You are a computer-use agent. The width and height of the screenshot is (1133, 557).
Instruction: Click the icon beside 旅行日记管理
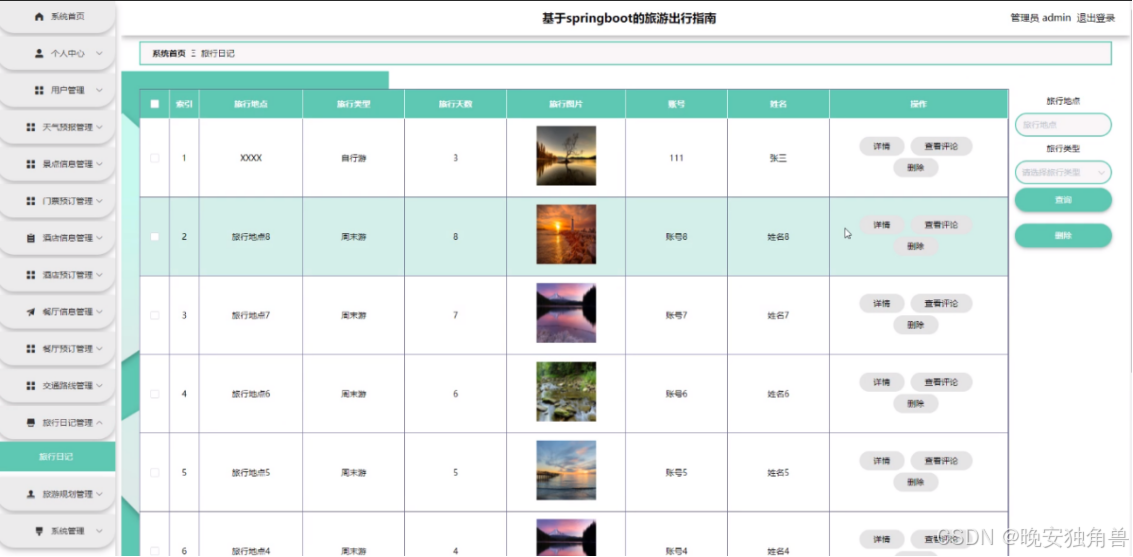click(x=30, y=423)
